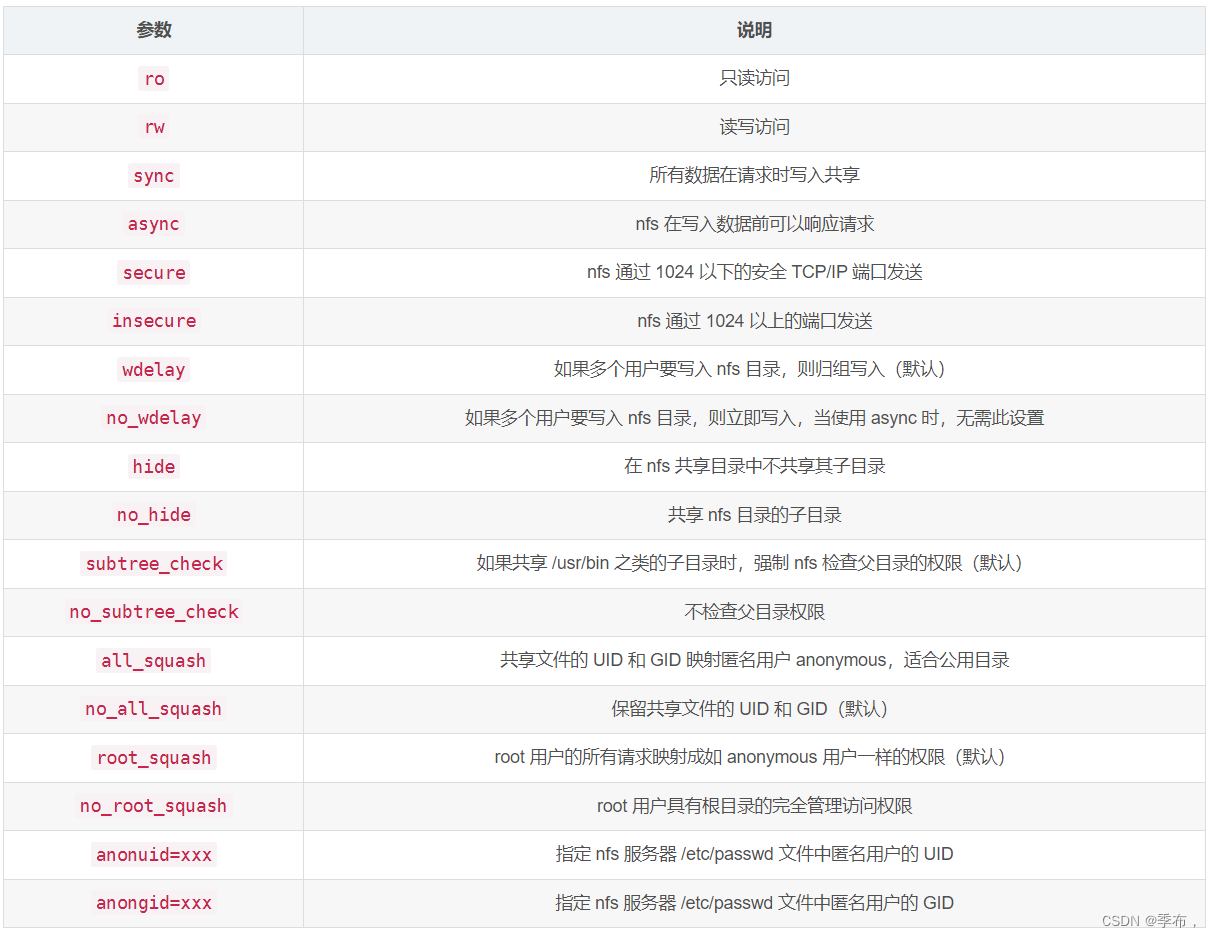The image size is (1211, 937).
Task: Click the 不检查父目录权限 description
Action: 755,612
